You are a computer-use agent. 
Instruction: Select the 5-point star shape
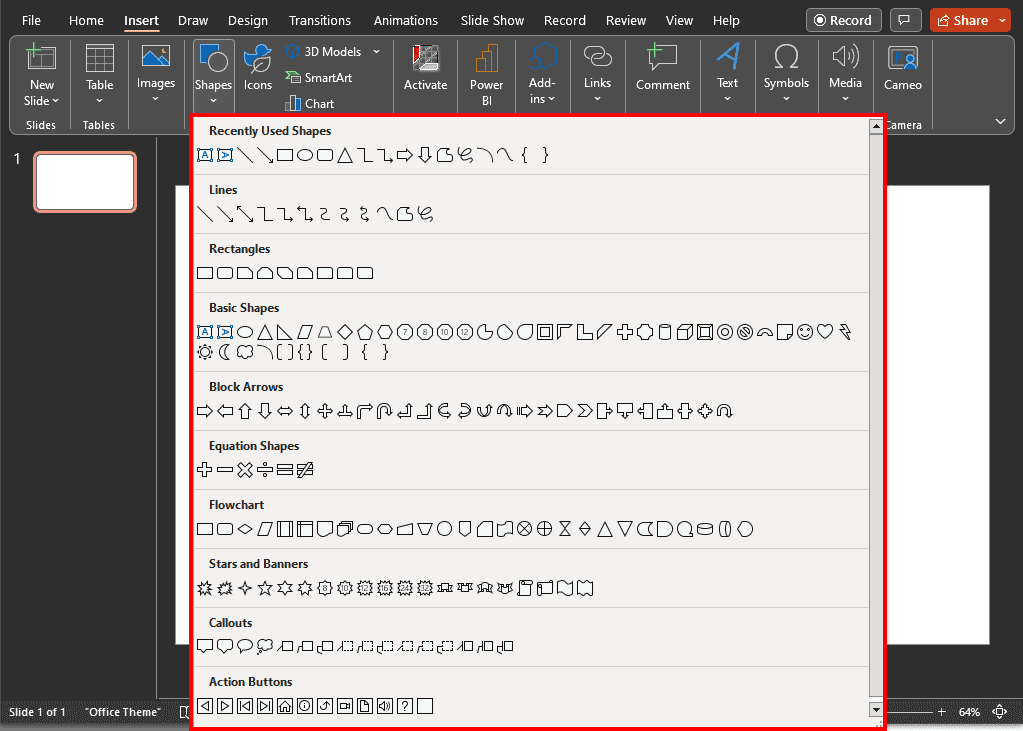pos(267,588)
